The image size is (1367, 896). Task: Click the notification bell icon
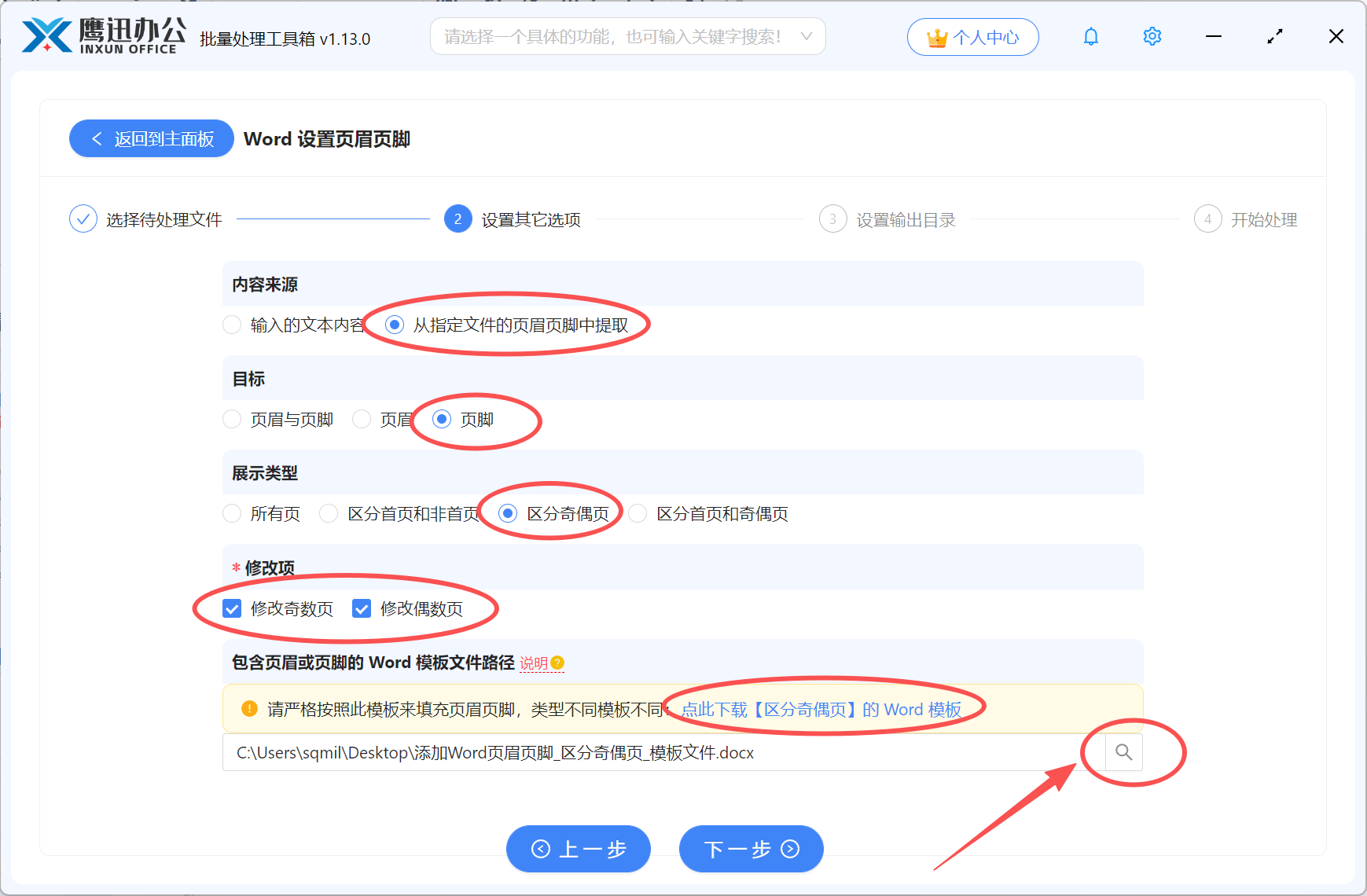1090,36
